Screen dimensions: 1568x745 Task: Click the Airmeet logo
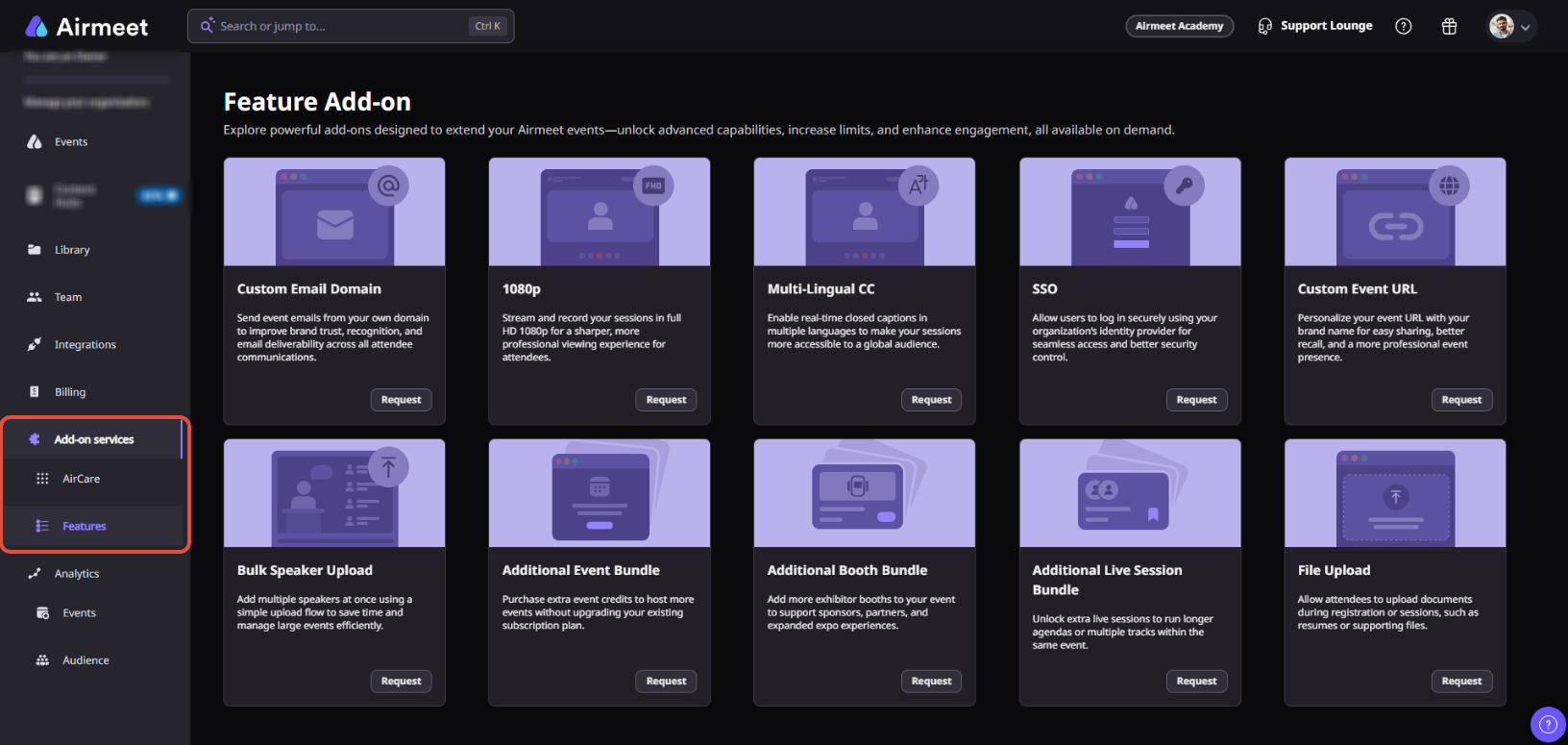pyautogui.click(x=86, y=27)
